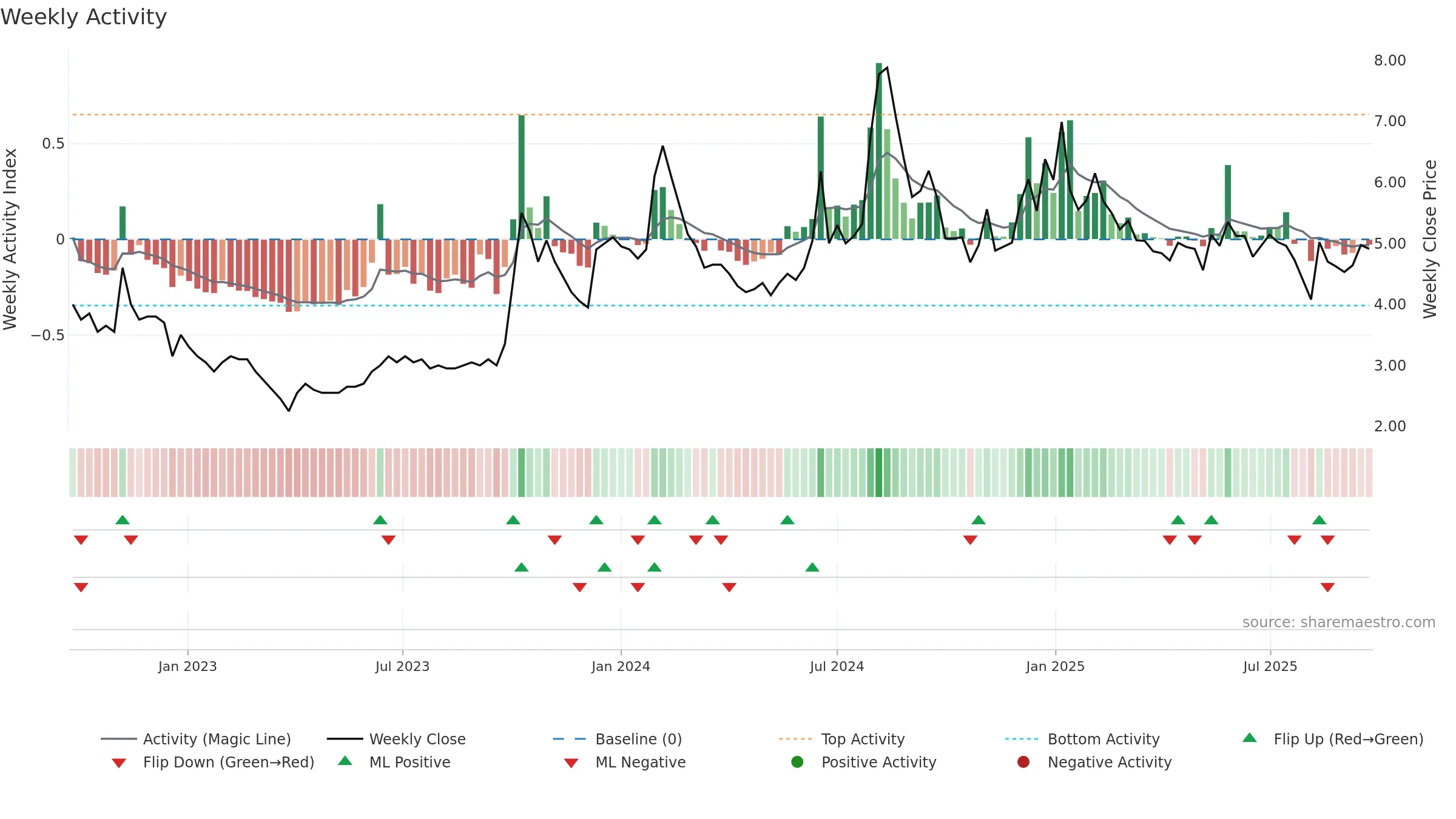Click the 4.00 price axis label
The width and height of the screenshot is (1456, 819).
coord(1390,305)
